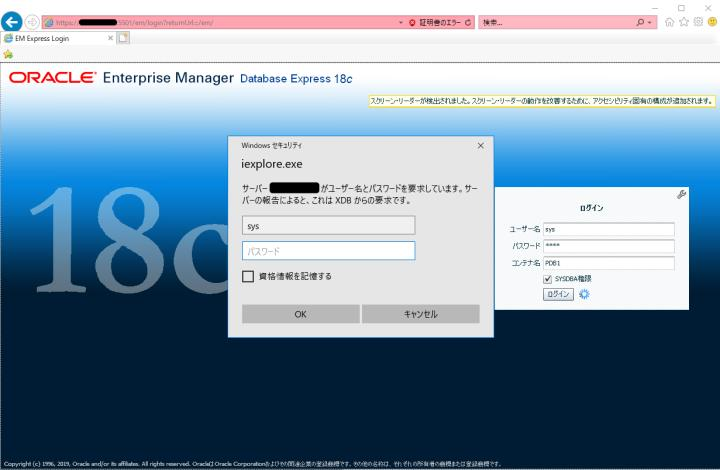Screen dimensions: 720x470
Task: Click the smiley feedback icon
Action: pyautogui.click(x=712, y=22)
